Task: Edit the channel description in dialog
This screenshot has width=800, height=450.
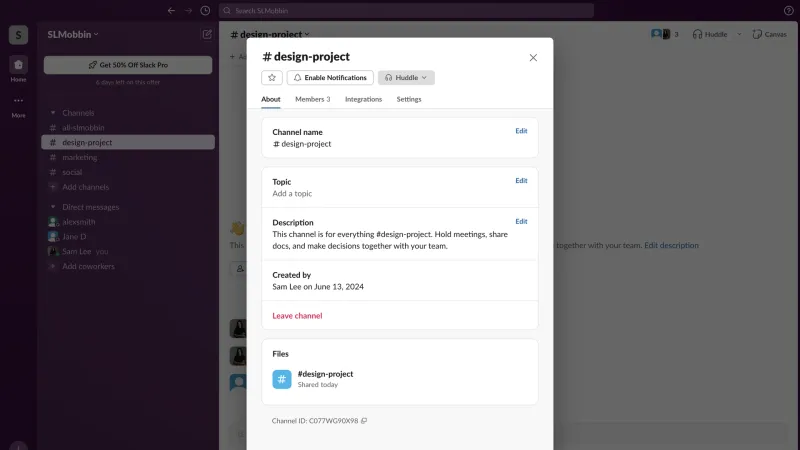Action: [521, 221]
